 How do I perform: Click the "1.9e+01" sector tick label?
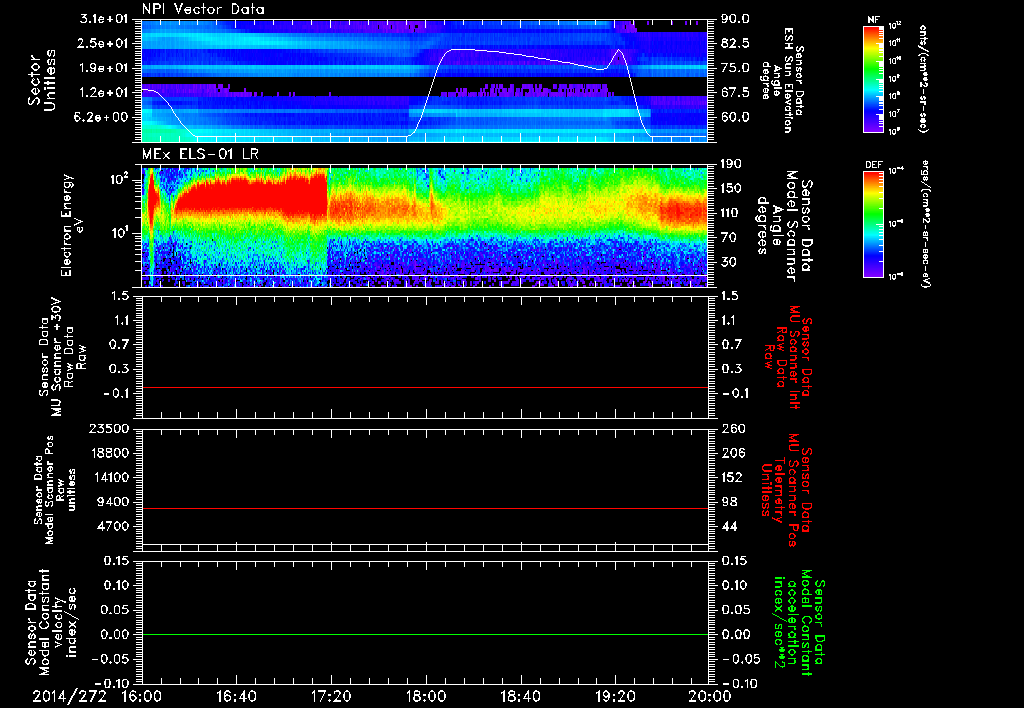pyautogui.click(x=103, y=68)
